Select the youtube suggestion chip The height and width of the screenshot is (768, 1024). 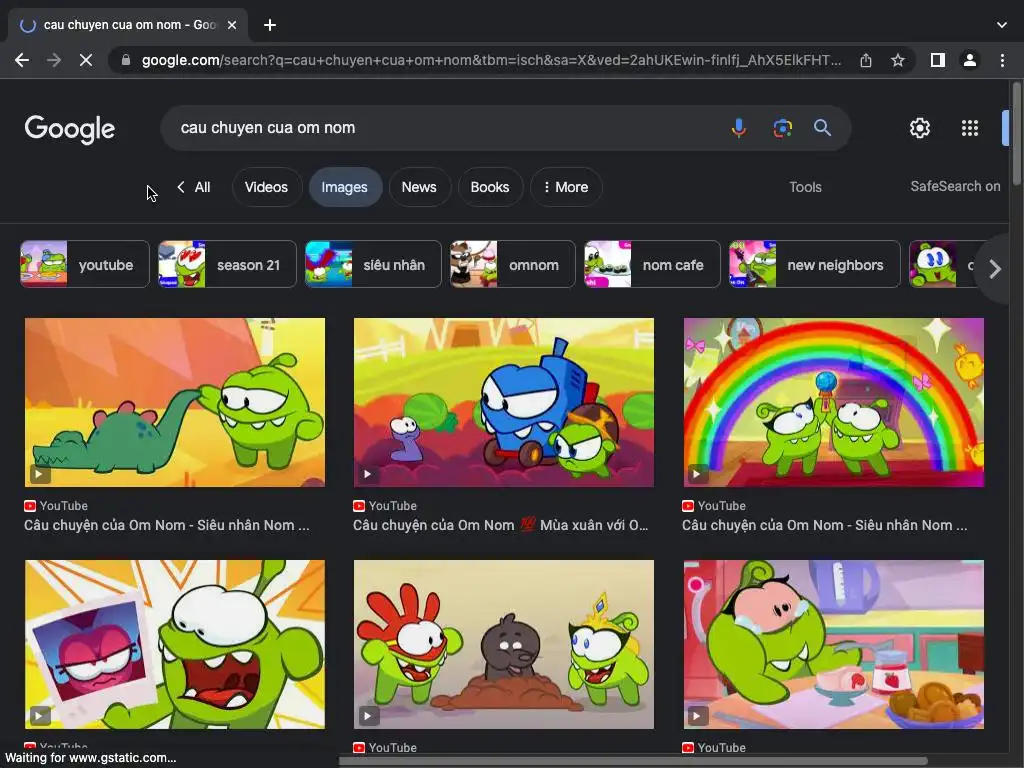[85, 264]
